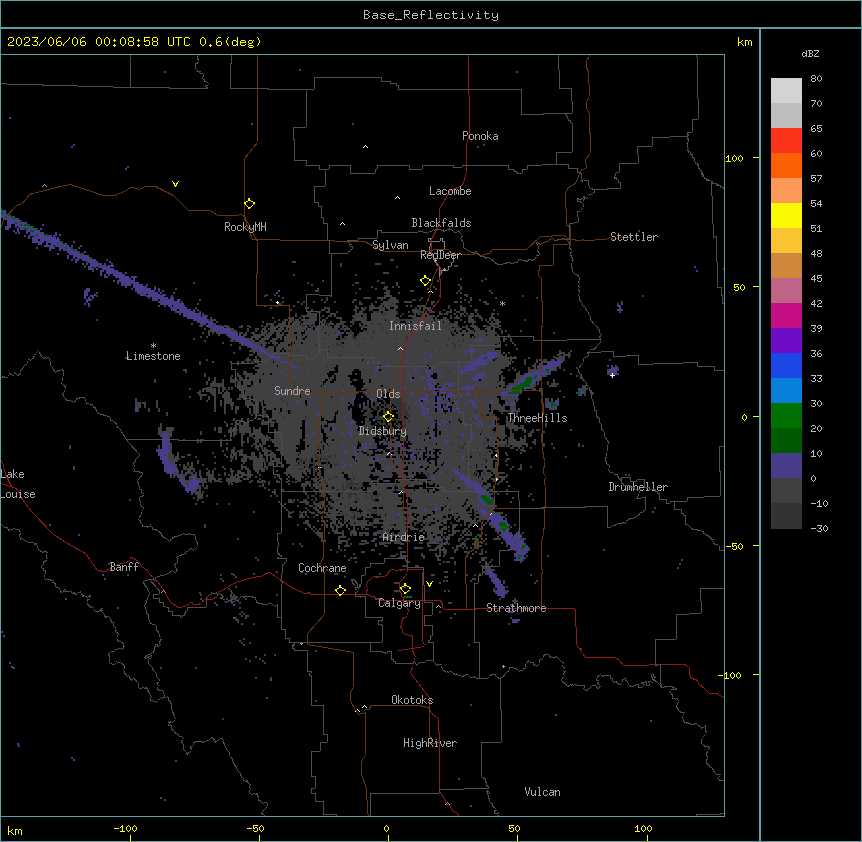Click the Innisfail label
This screenshot has height=842, width=862.
415,326
